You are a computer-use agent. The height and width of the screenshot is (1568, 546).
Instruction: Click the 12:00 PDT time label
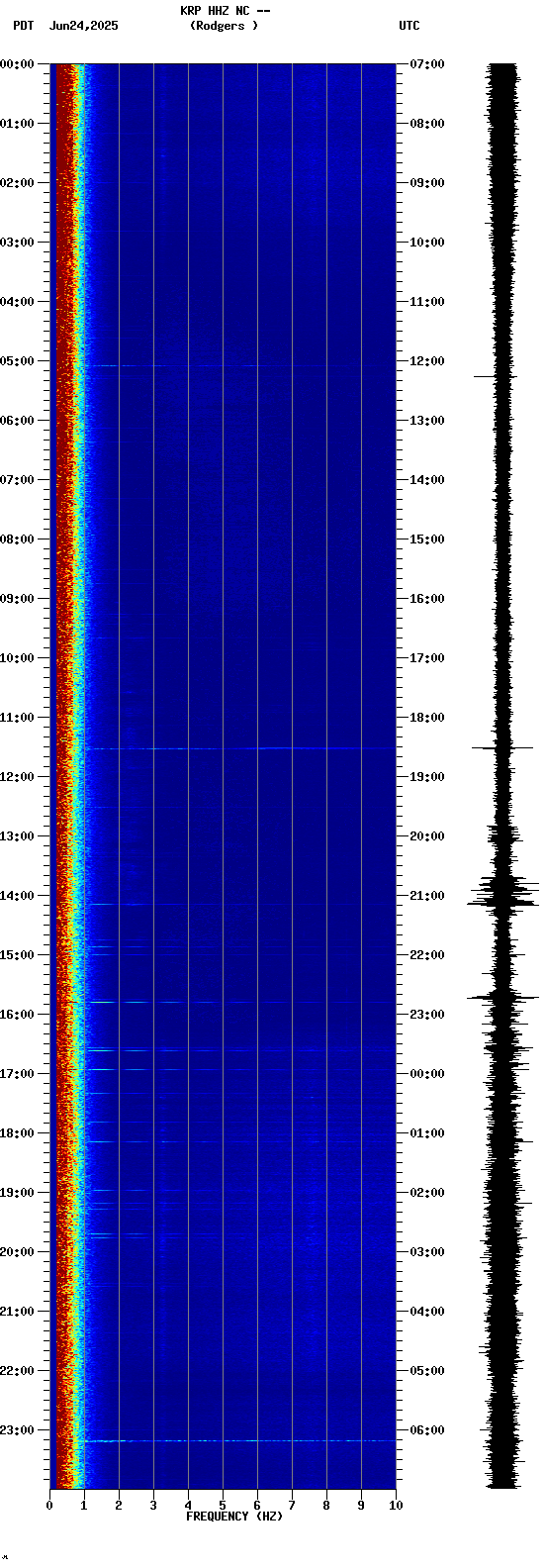[x=18, y=777]
